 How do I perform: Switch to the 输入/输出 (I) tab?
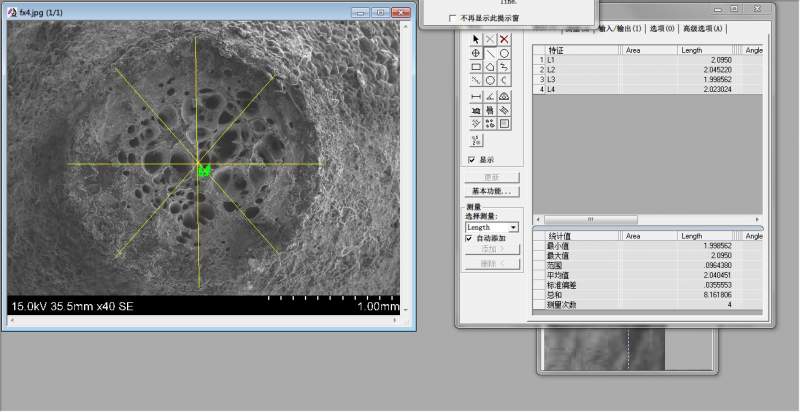619,29
